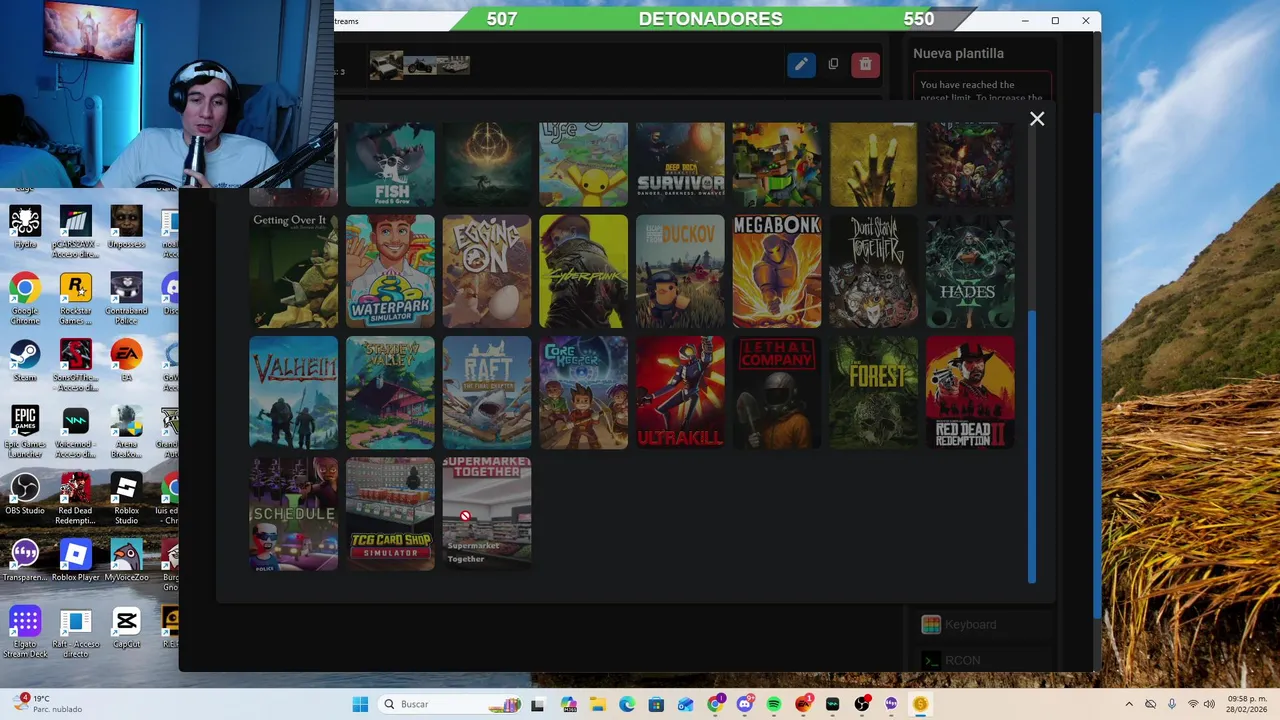Select the Deep Rock Survivor game cover

click(680, 164)
